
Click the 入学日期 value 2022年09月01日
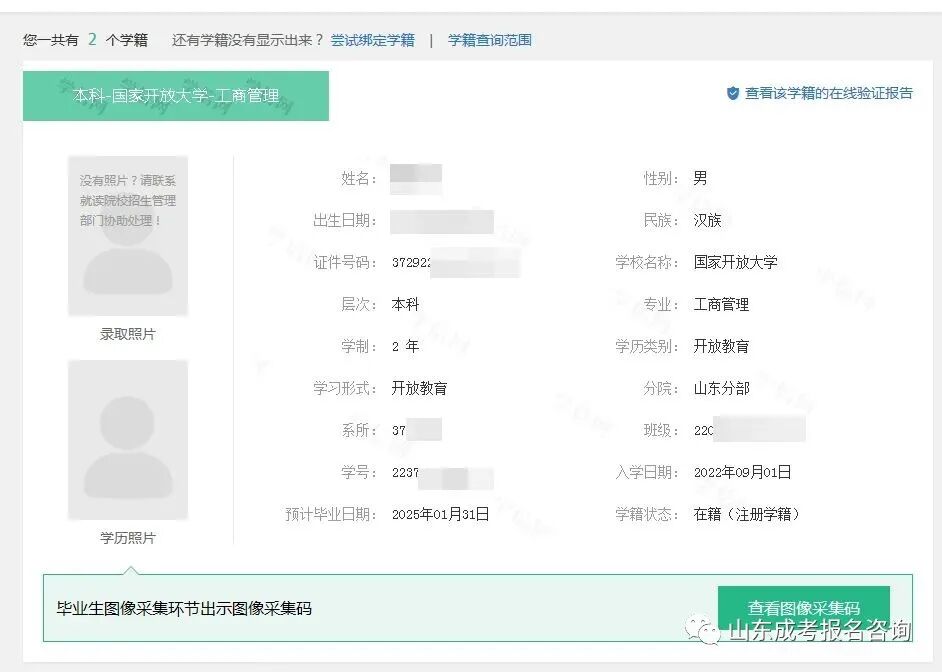[740, 471]
